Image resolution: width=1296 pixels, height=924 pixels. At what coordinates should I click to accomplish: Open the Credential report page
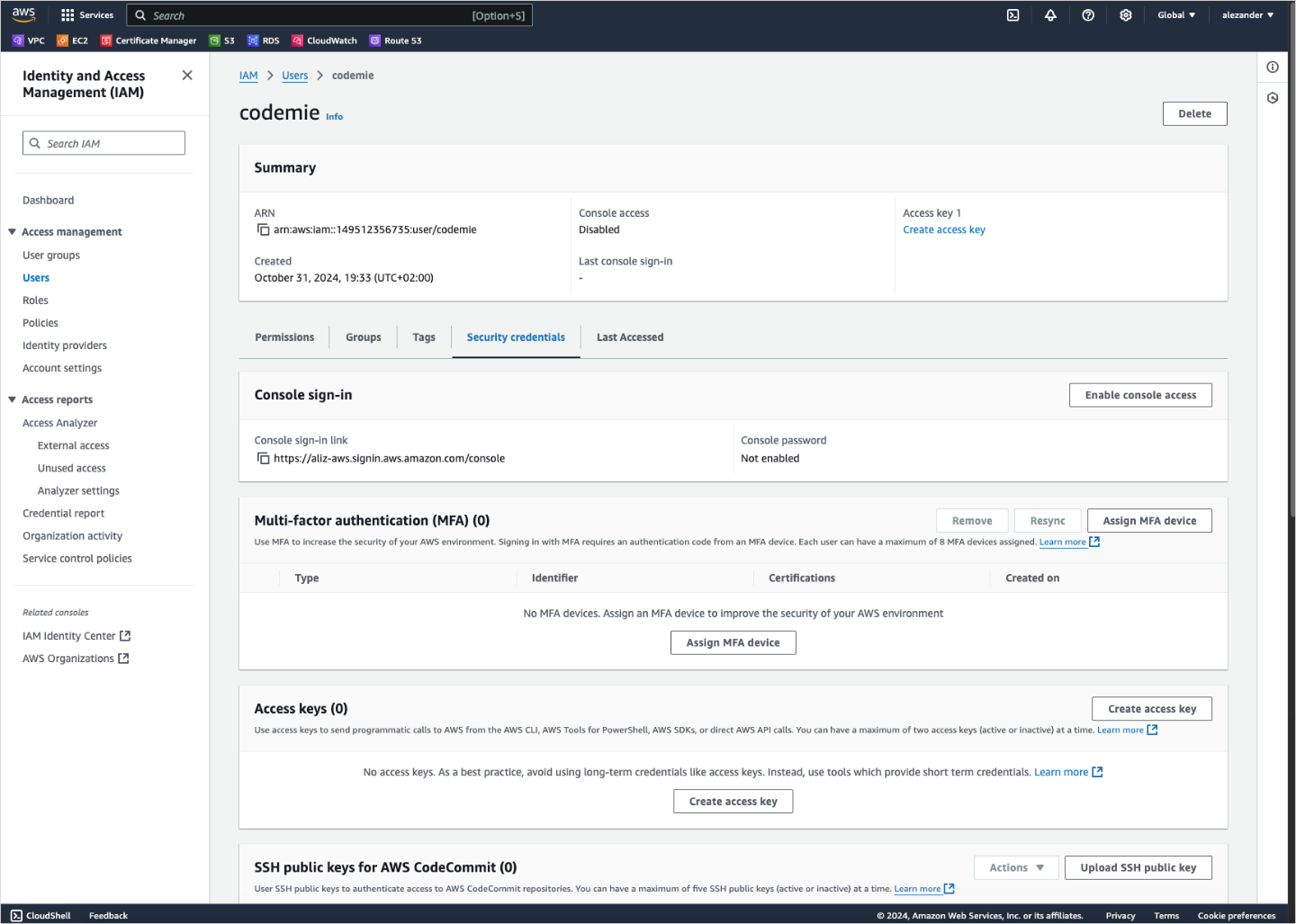(63, 513)
